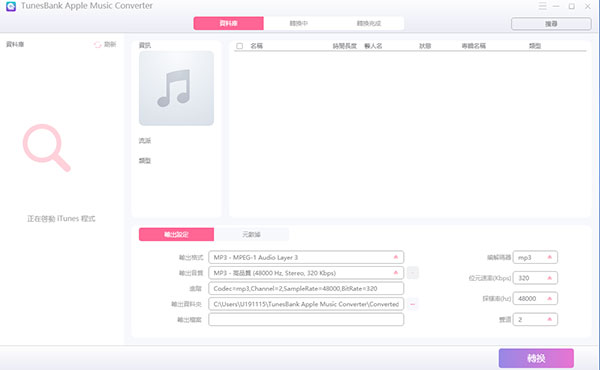The height and width of the screenshot is (370, 600).
Task: Close the TunesBank window
Action: [588, 6]
